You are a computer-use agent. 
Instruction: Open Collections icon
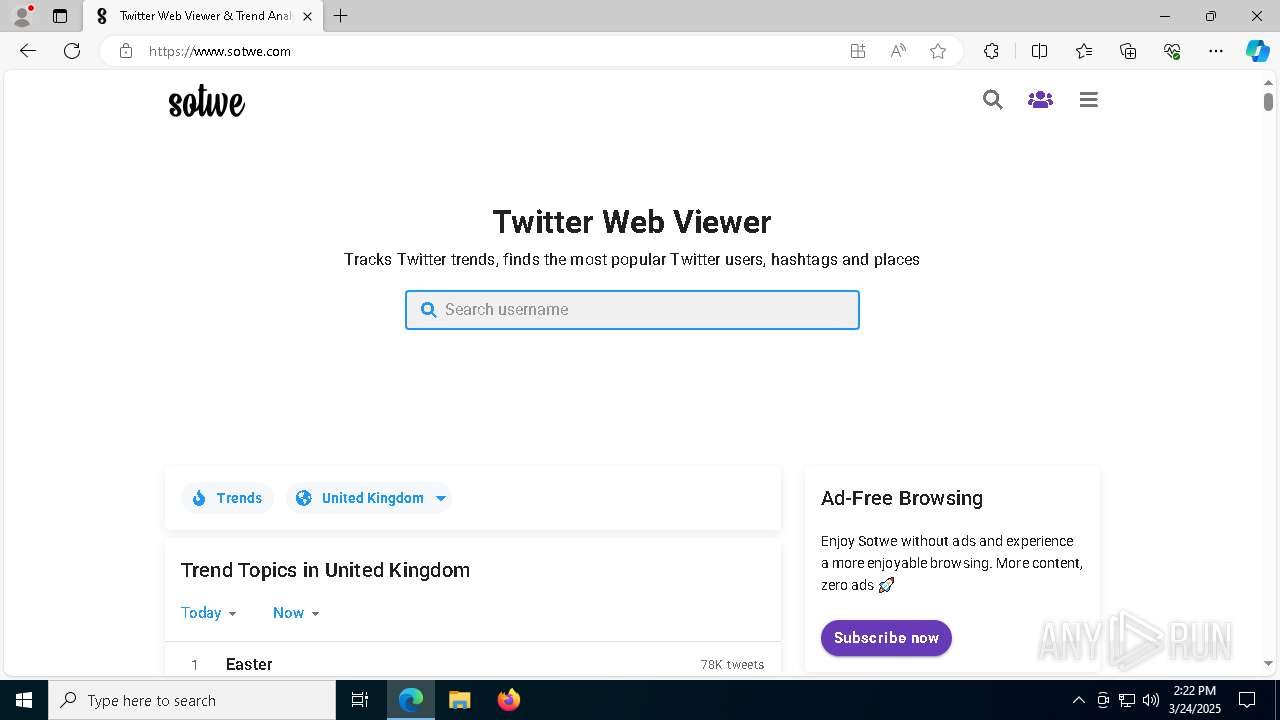click(1128, 51)
